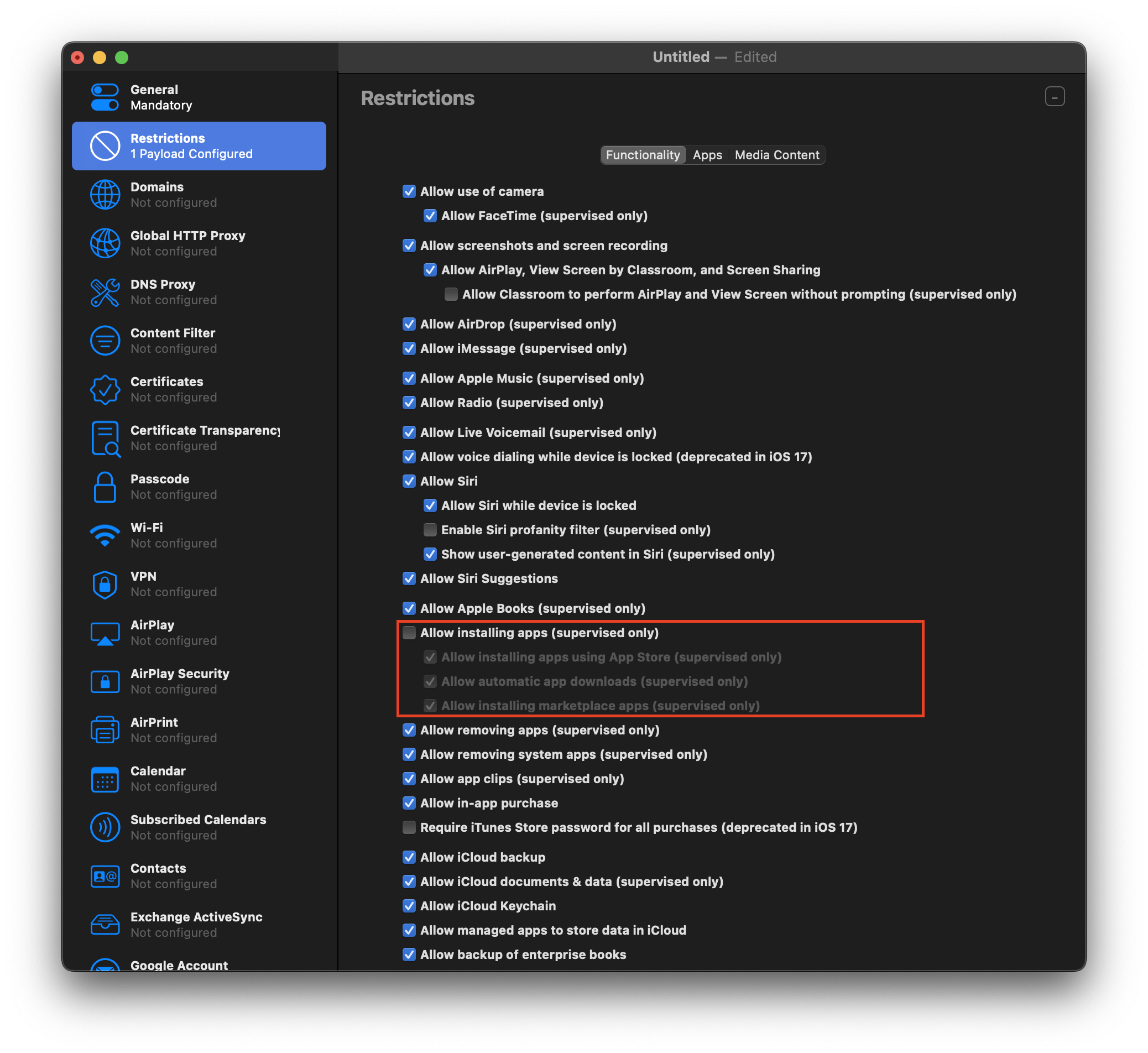Open the Media Content tab
The image size is (1148, 1053).
(x=776, y=154)
